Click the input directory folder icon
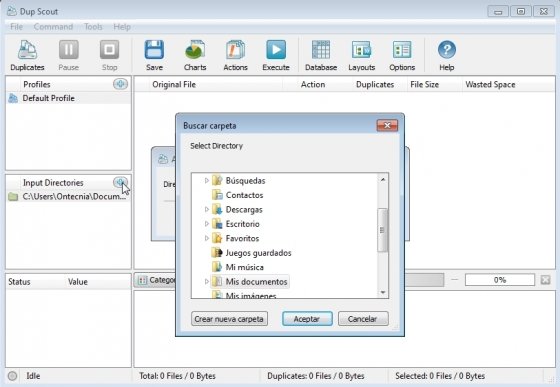Screen dimensions: 560x387 tap(13, 196)
